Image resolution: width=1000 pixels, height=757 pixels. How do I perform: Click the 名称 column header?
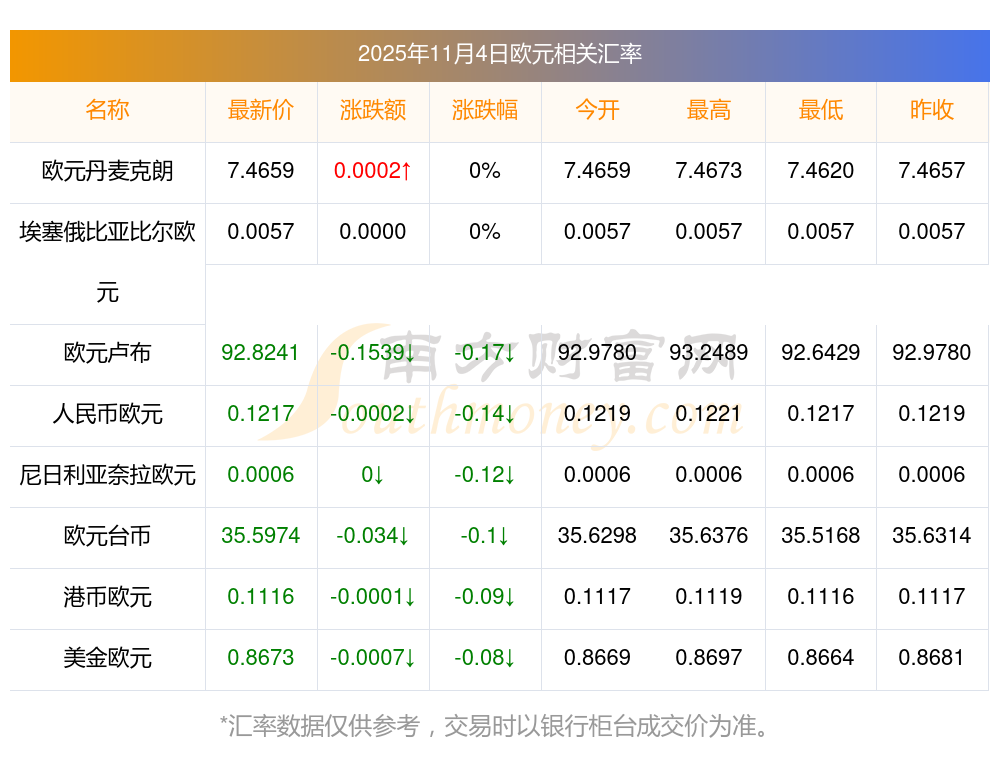point(107,110)
